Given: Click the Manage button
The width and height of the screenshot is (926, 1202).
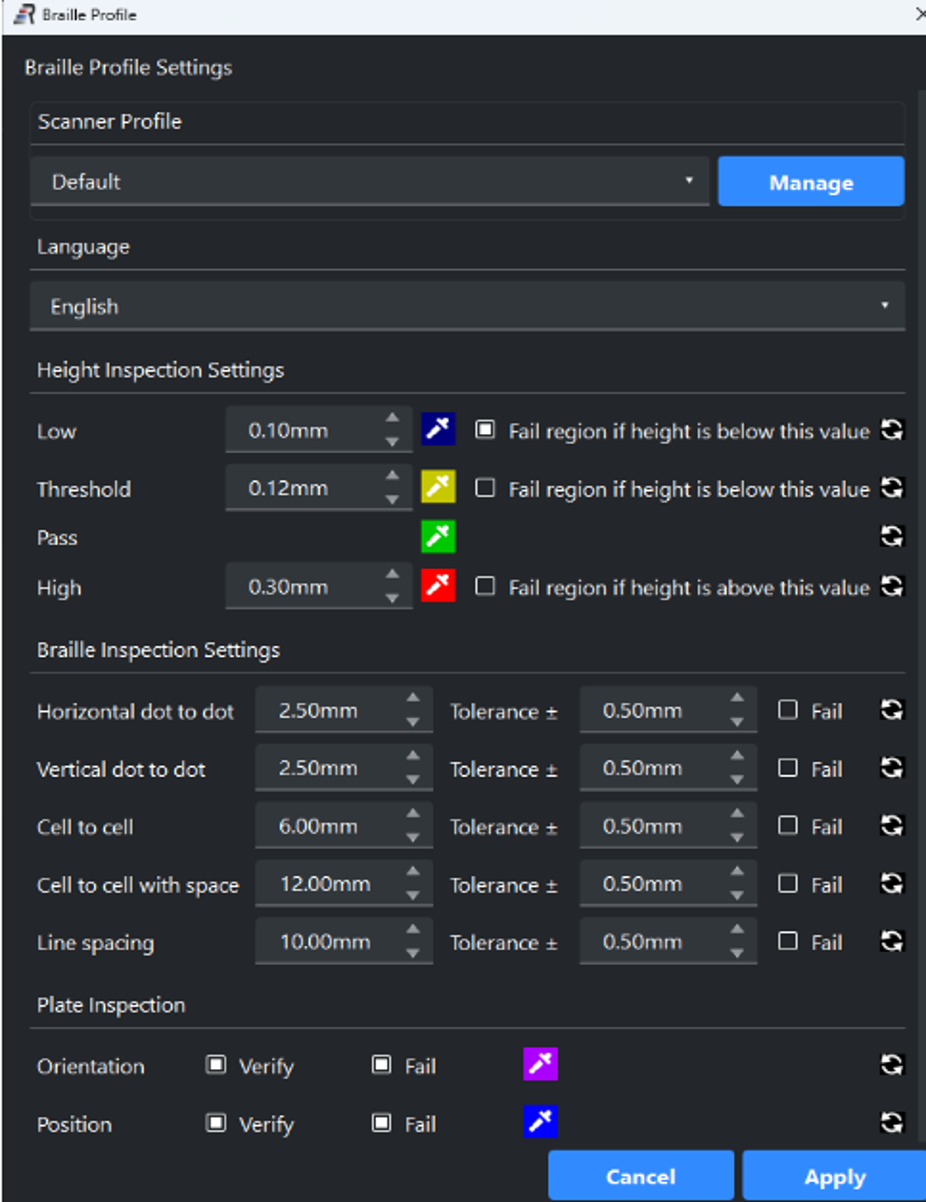Looking at the screenshot, I should click(811, 182).
